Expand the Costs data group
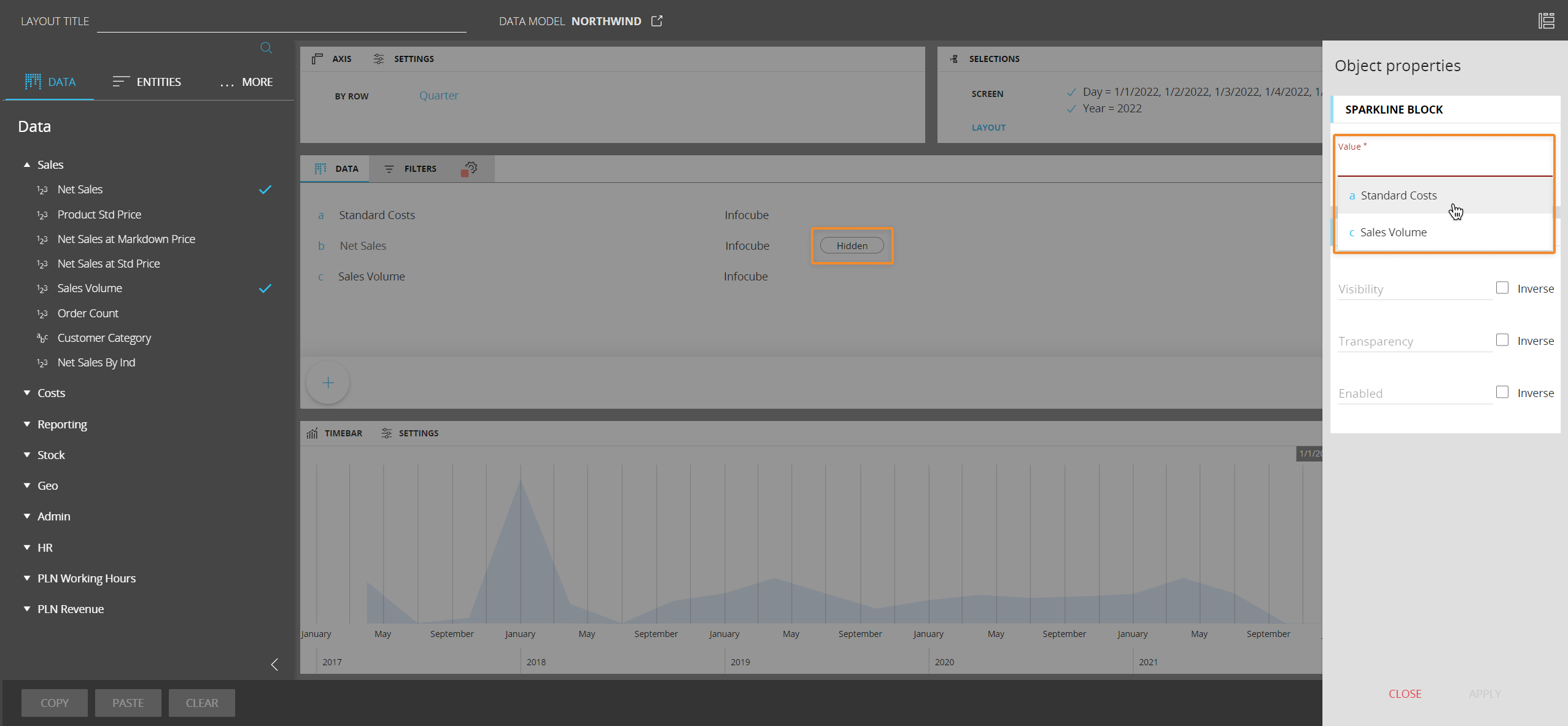1568x726 pixels. (27, 393)
